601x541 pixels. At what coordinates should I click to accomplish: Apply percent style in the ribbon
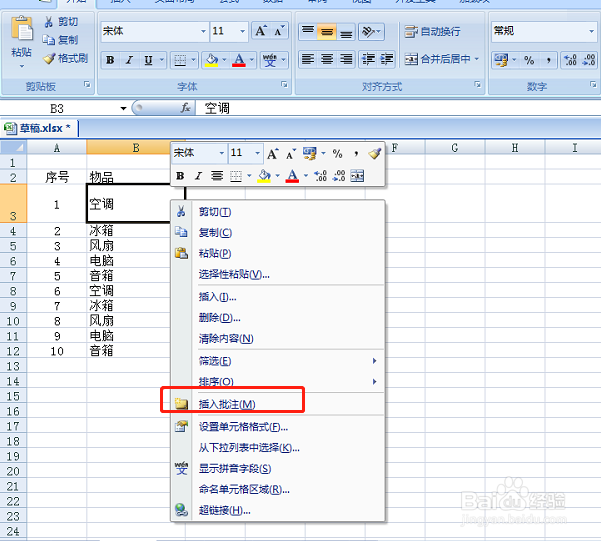[529, 60]
